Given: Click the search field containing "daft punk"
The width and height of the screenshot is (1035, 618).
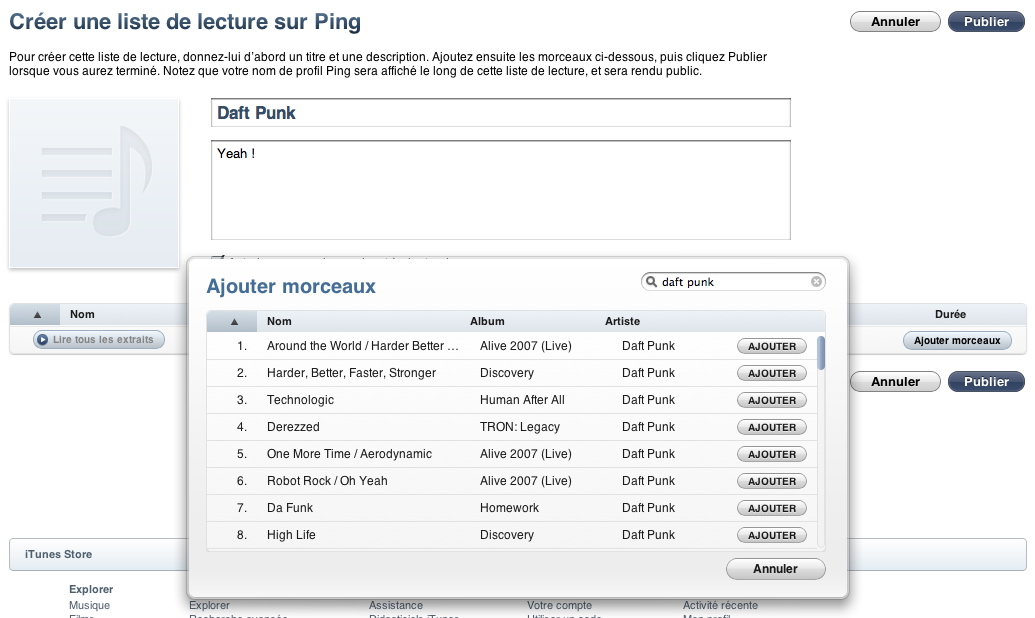Looking at the screenshot, I should point(733,282).
